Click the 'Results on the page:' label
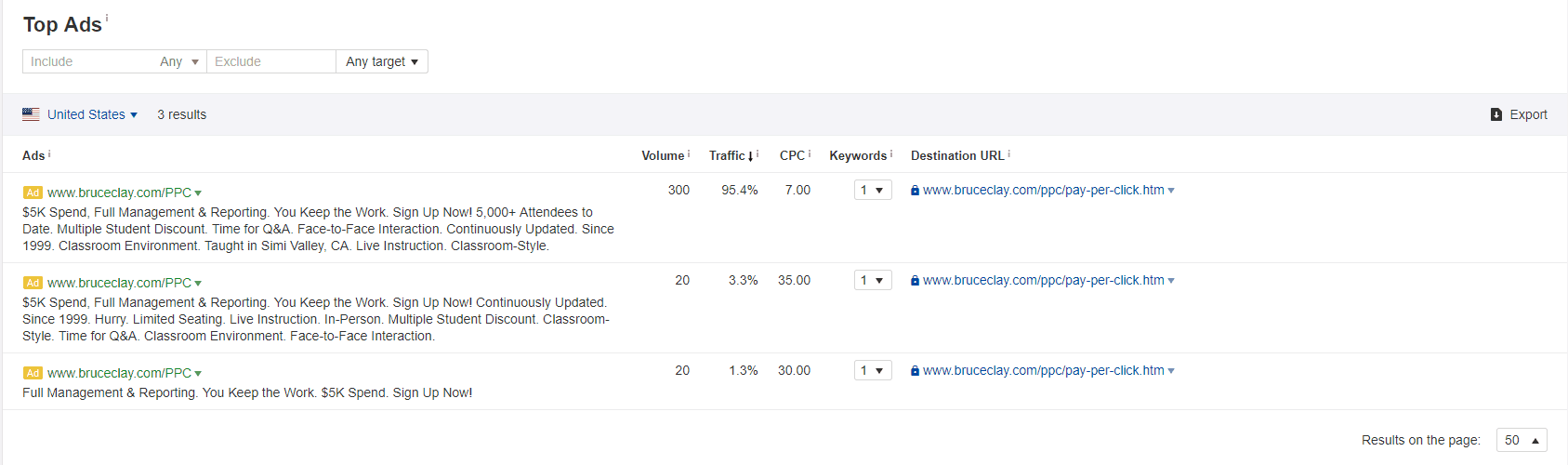 (x=1421, y=440)
